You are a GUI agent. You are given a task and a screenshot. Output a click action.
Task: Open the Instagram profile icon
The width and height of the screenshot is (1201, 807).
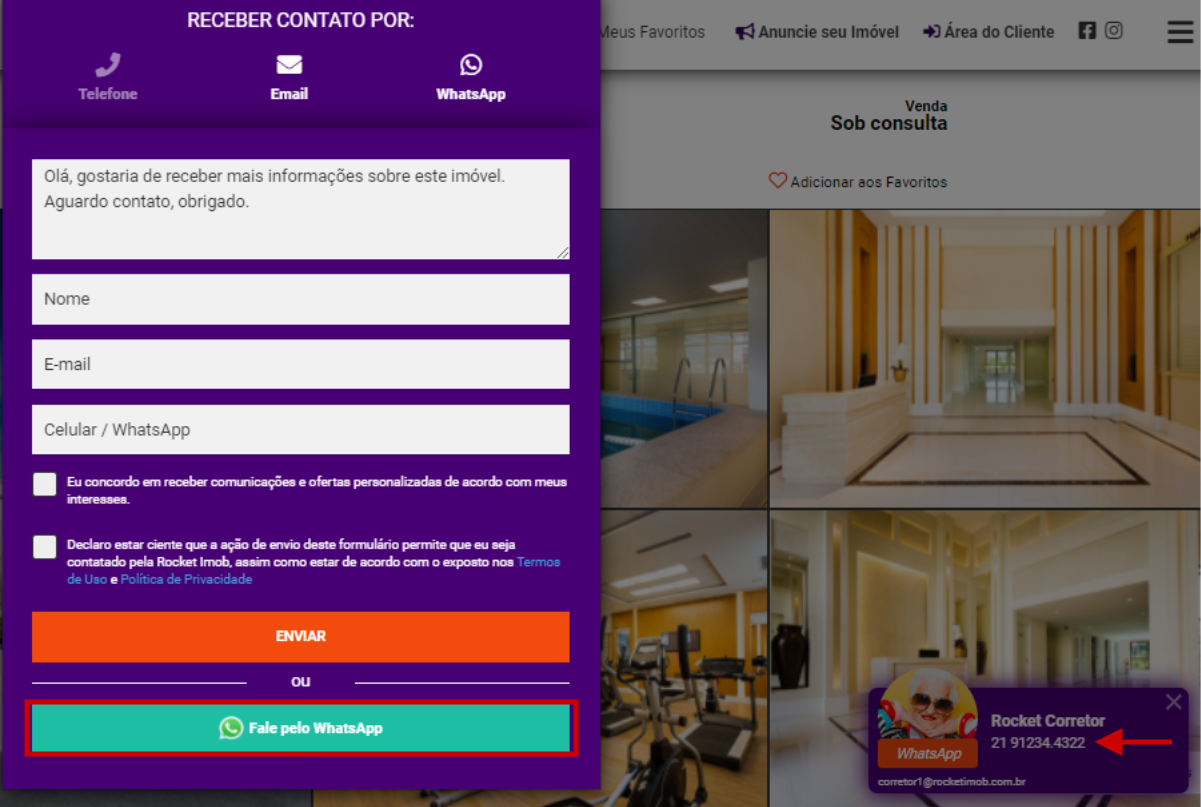tap(1114, 31)
